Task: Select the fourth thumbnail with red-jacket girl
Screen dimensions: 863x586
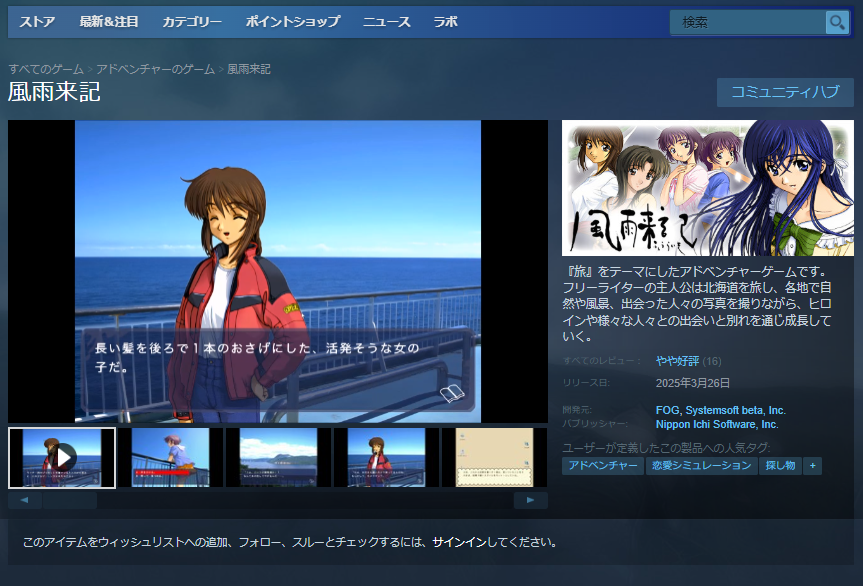Action: [386, 458]
